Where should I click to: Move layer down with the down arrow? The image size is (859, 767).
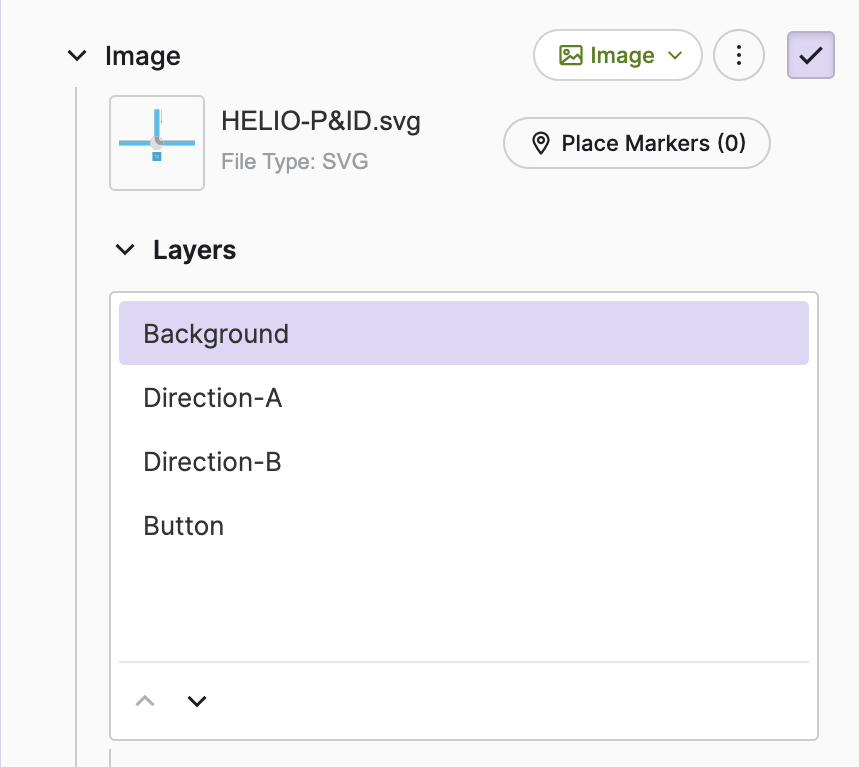197,701
